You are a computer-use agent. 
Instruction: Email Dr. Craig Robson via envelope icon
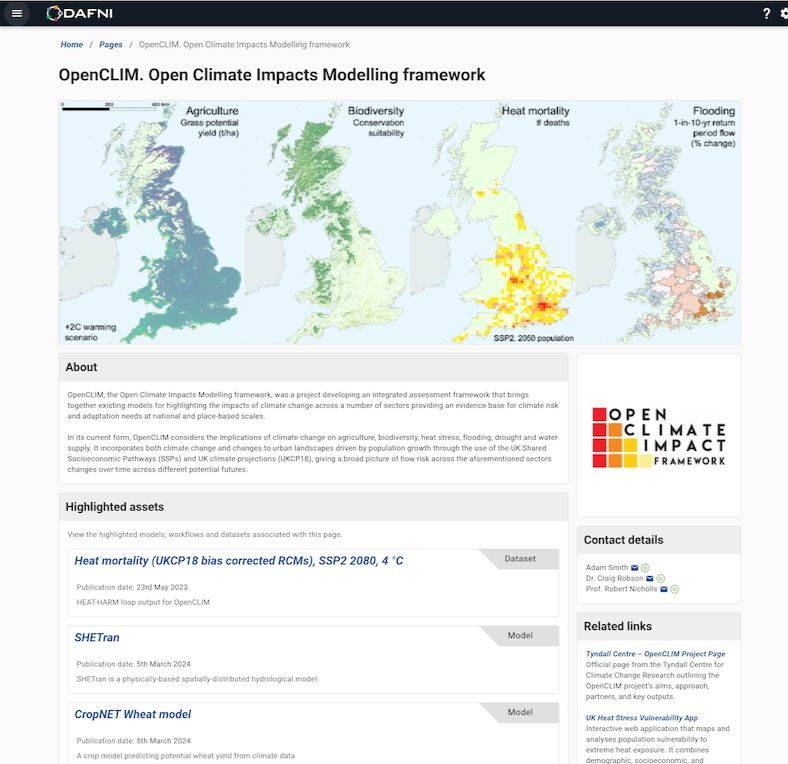click(x=649, y=579)
